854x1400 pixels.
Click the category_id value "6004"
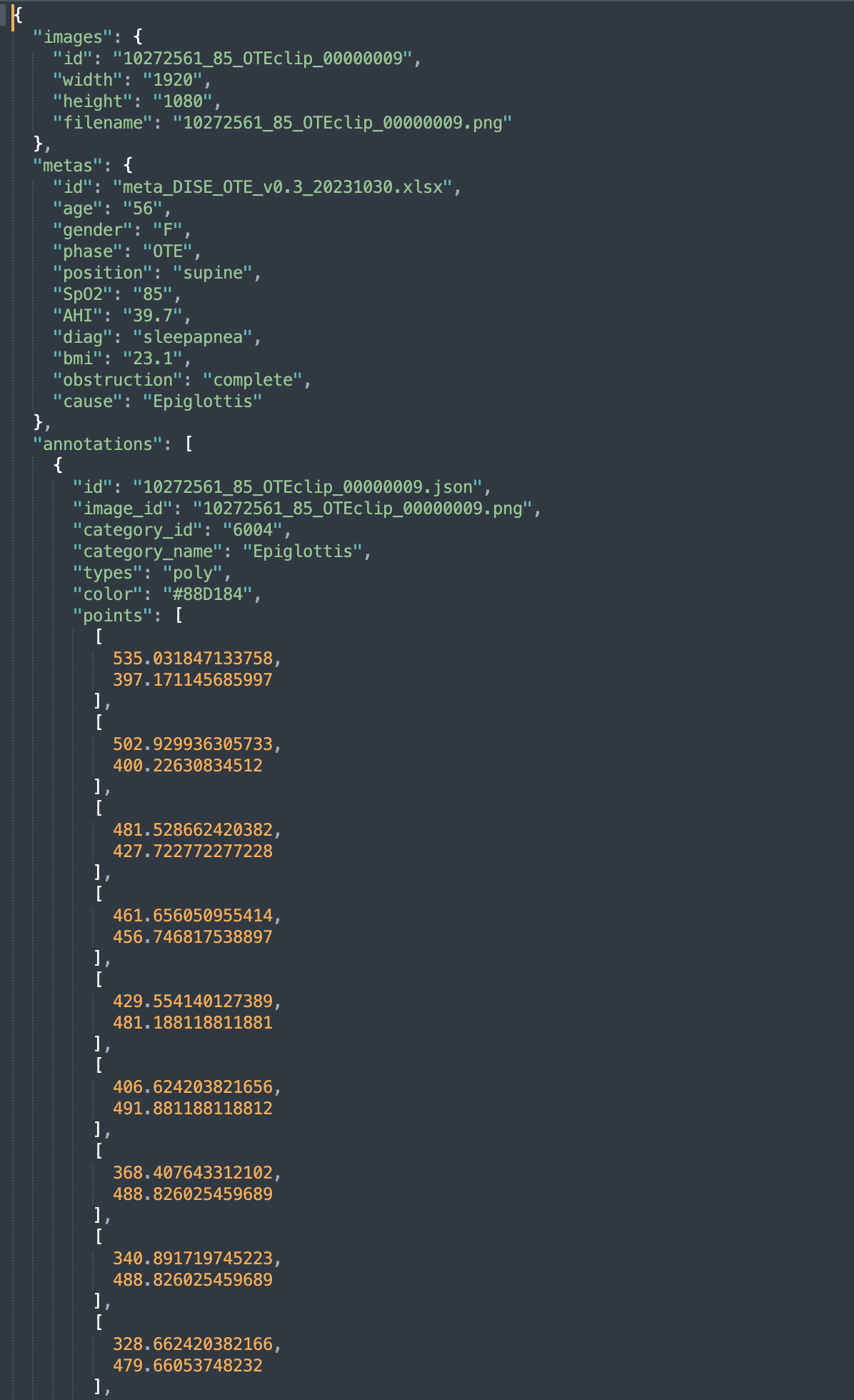click(252, 530)
